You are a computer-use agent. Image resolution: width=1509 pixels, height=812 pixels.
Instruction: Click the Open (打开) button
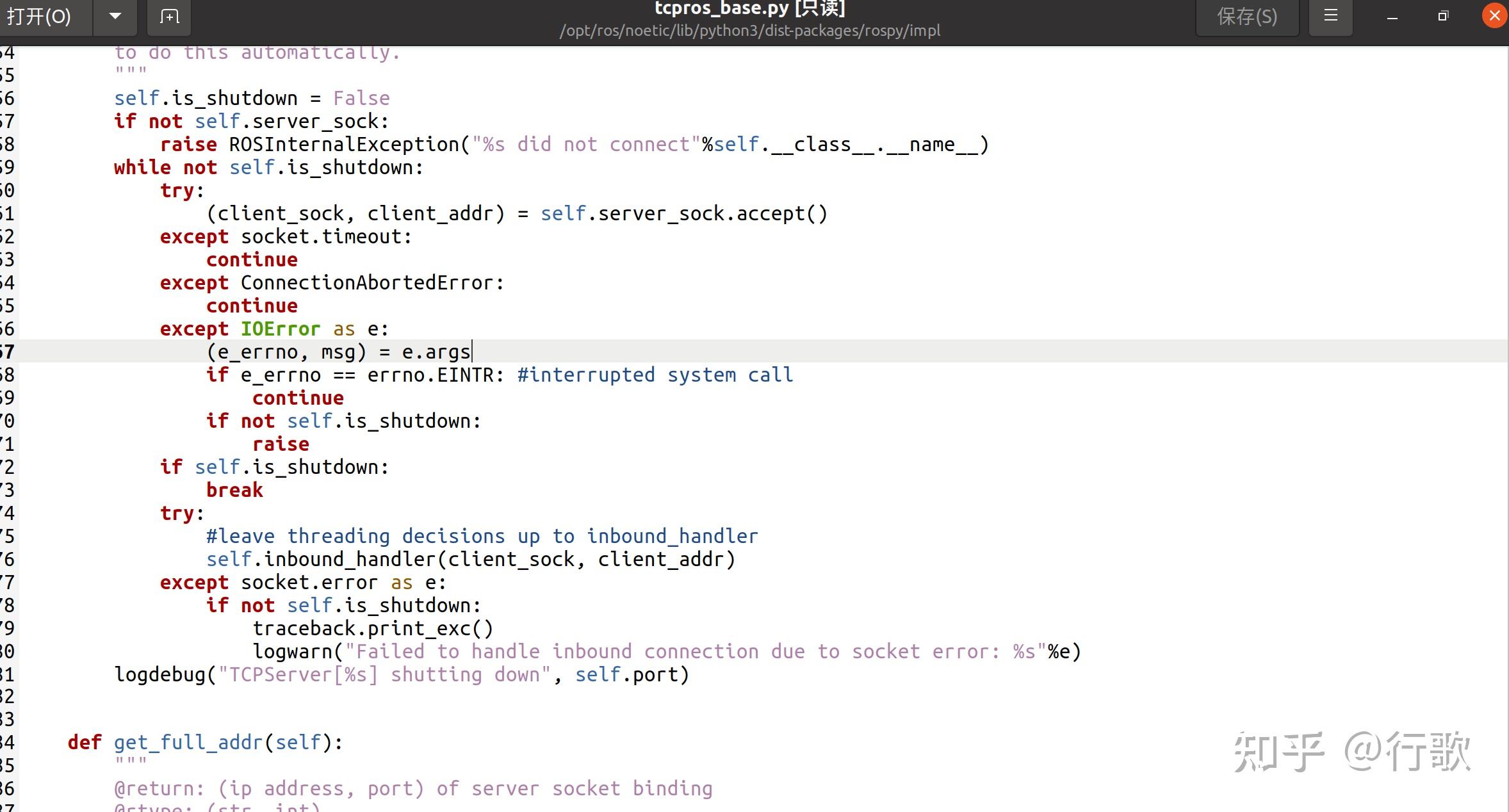click(40, 17)
